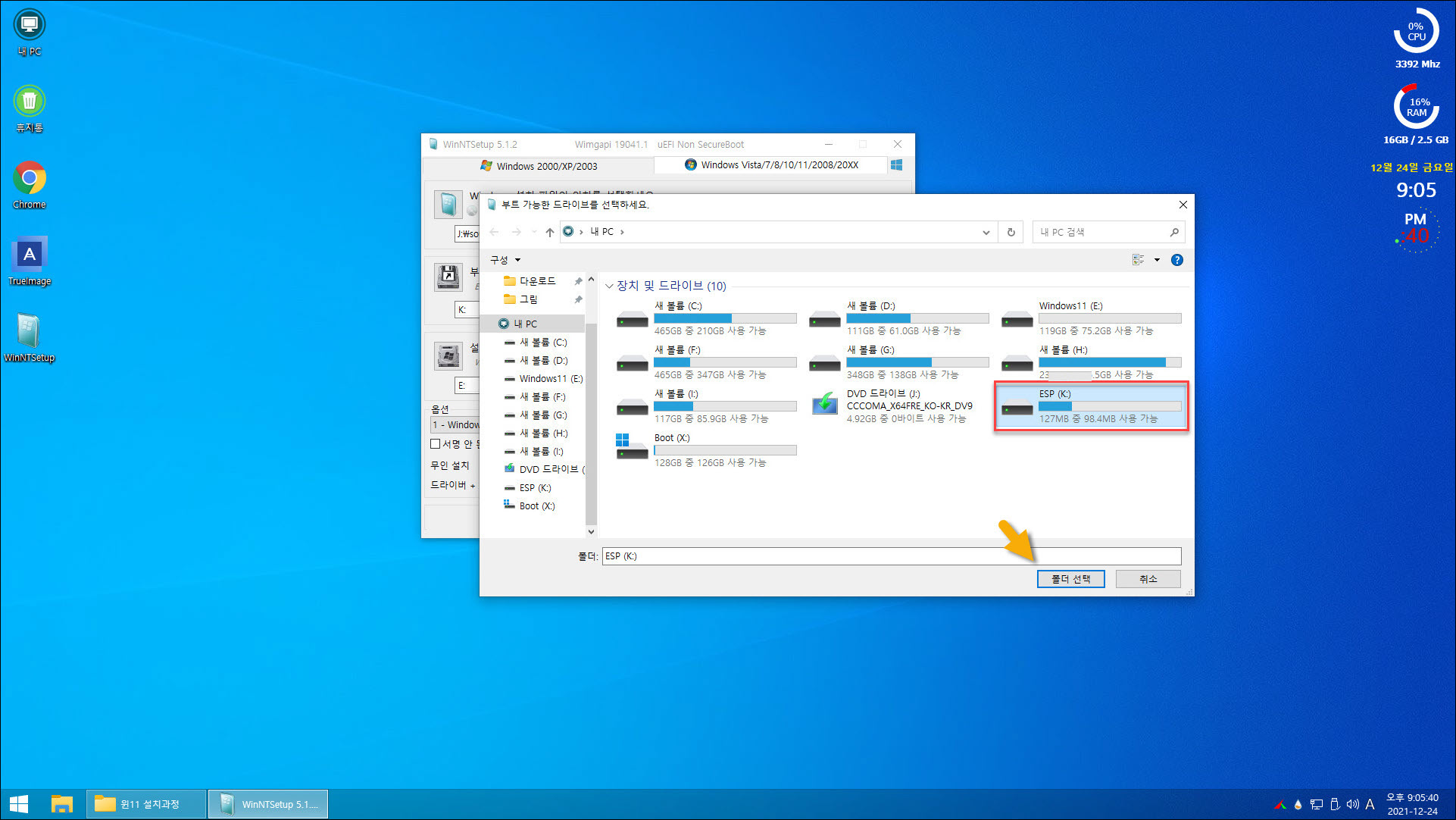This screenshot has width=1456, height=820.
Task: Switch to Windows Vista/7/8/10/11/2008/20XX tab
Action: pos(771,165)
